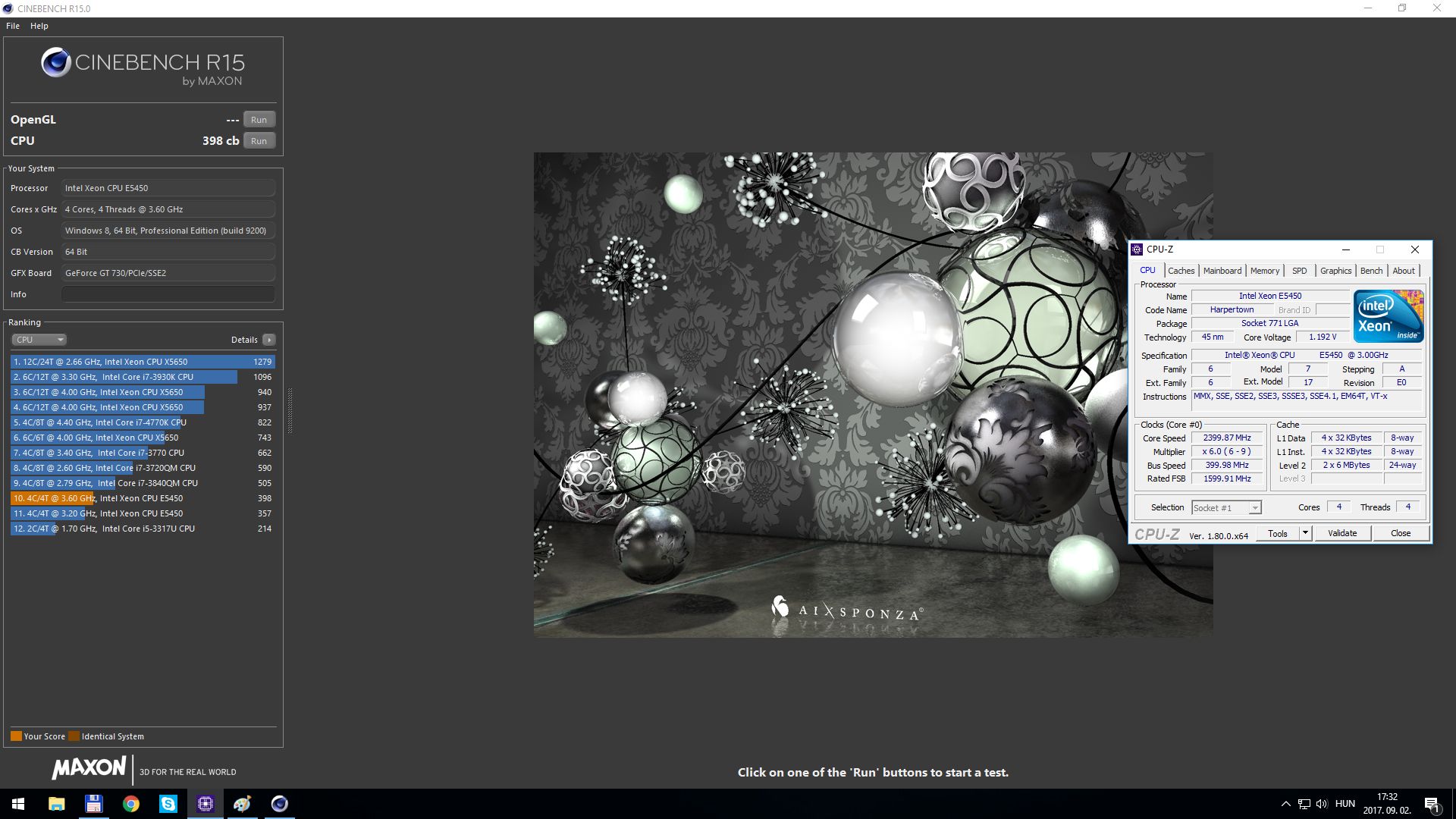Select ranking entry 12C/24T Xeon X5650
1456x819 pixels.
click(x=143, y=362)
